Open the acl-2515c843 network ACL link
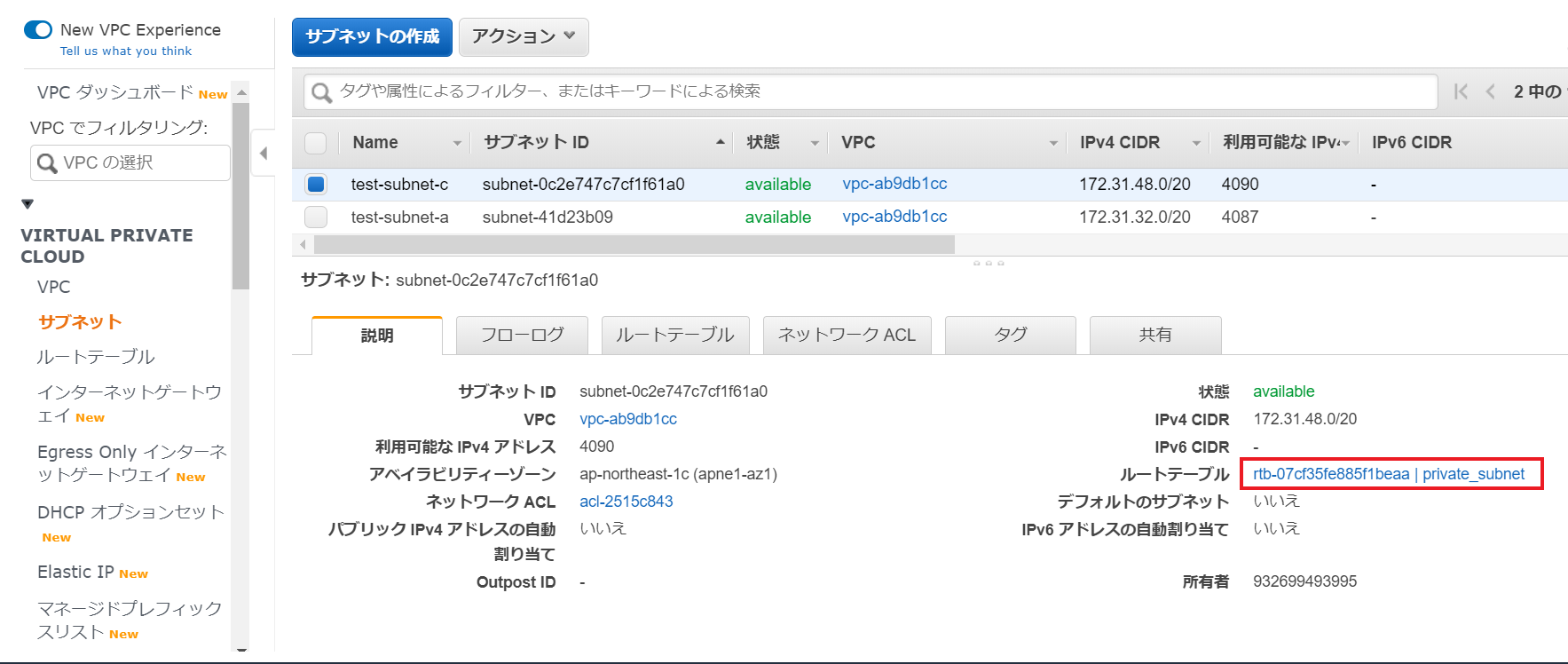1568x664 pixels. coord(626,502)
